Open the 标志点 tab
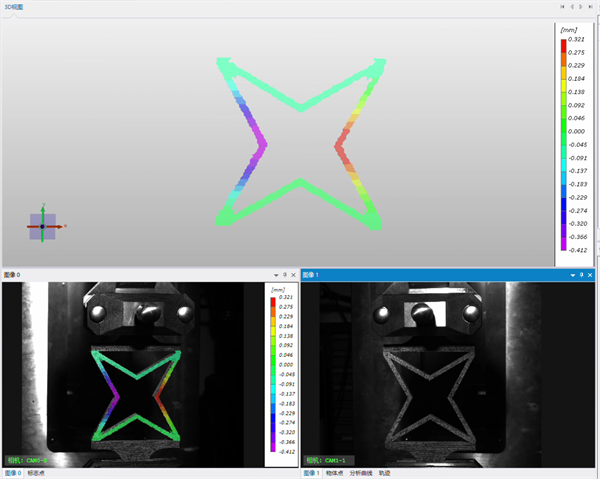 (36, 473)
